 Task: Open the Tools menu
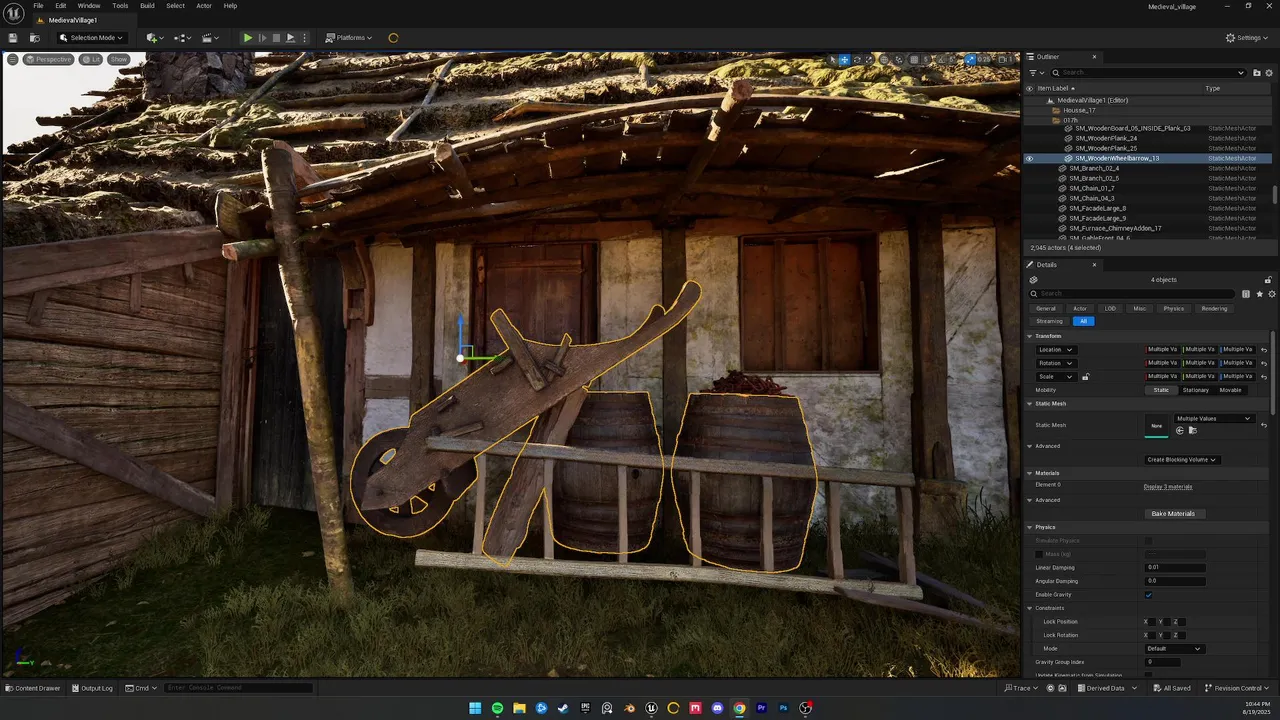(120, 6)
